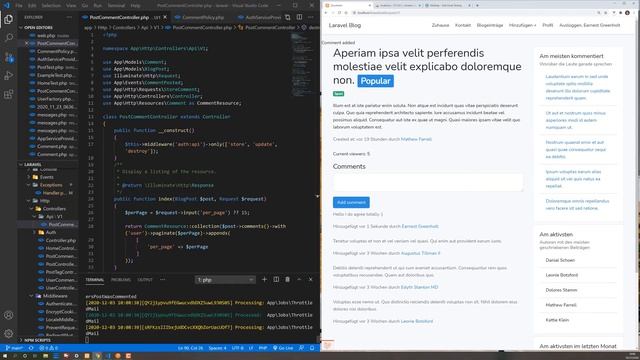Viewport: 640px width, 360px height.
Task: Create a new terminal with plus icon
Action: 264,280
